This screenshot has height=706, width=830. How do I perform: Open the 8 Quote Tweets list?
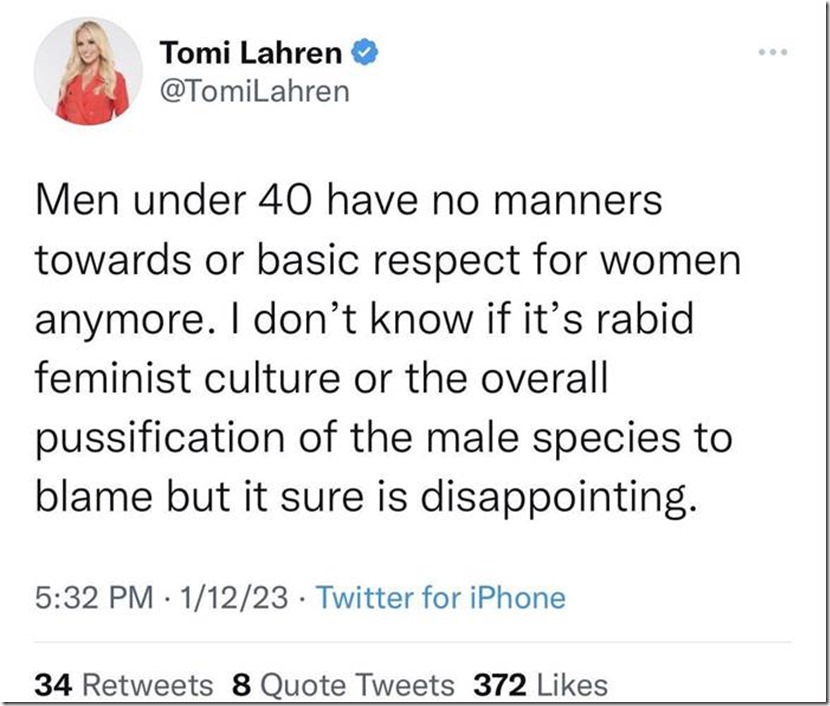click(342, 685)
